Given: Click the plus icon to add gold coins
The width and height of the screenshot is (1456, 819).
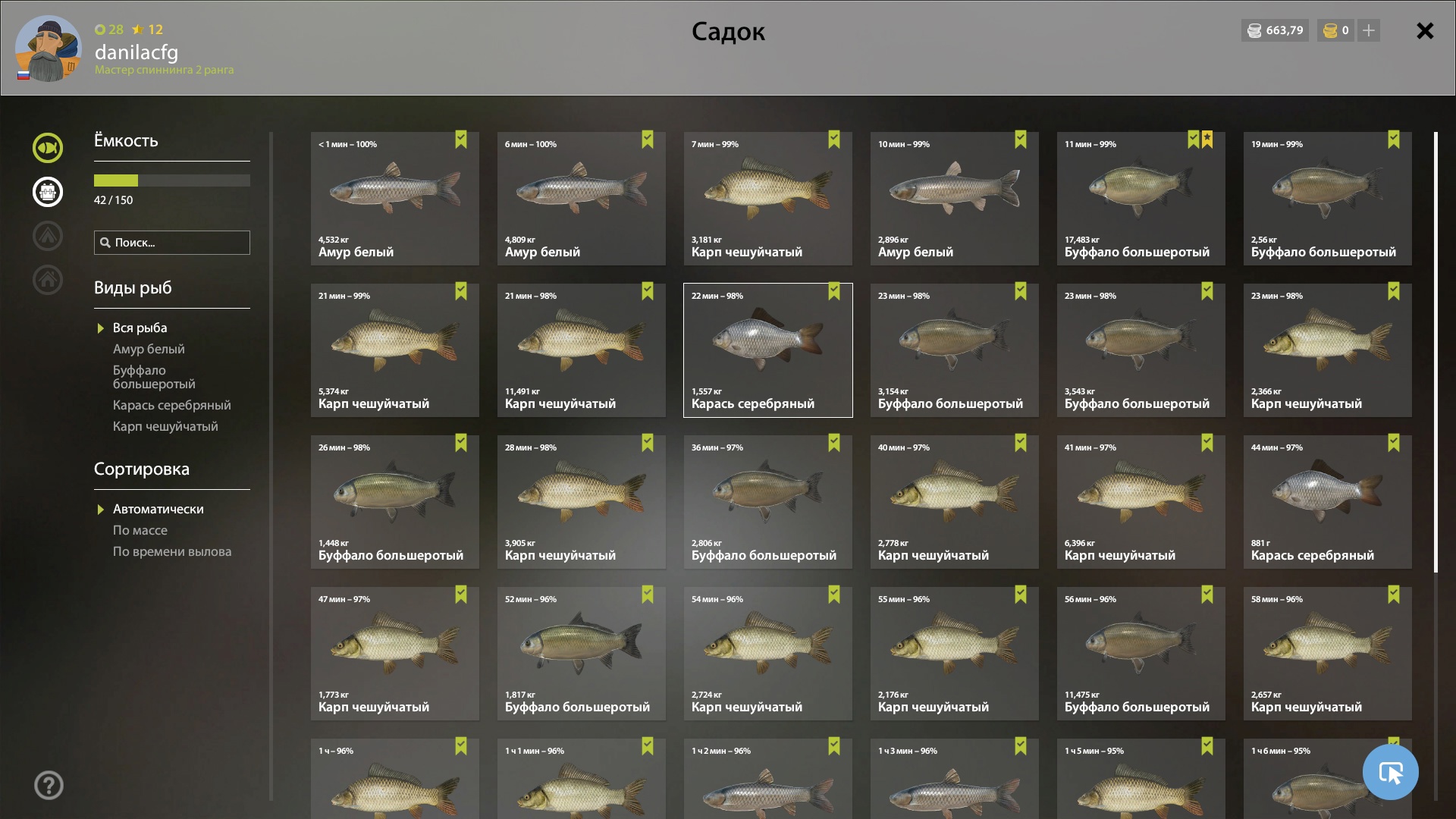Looking at the screenshot, I should tap(1369, 30).
